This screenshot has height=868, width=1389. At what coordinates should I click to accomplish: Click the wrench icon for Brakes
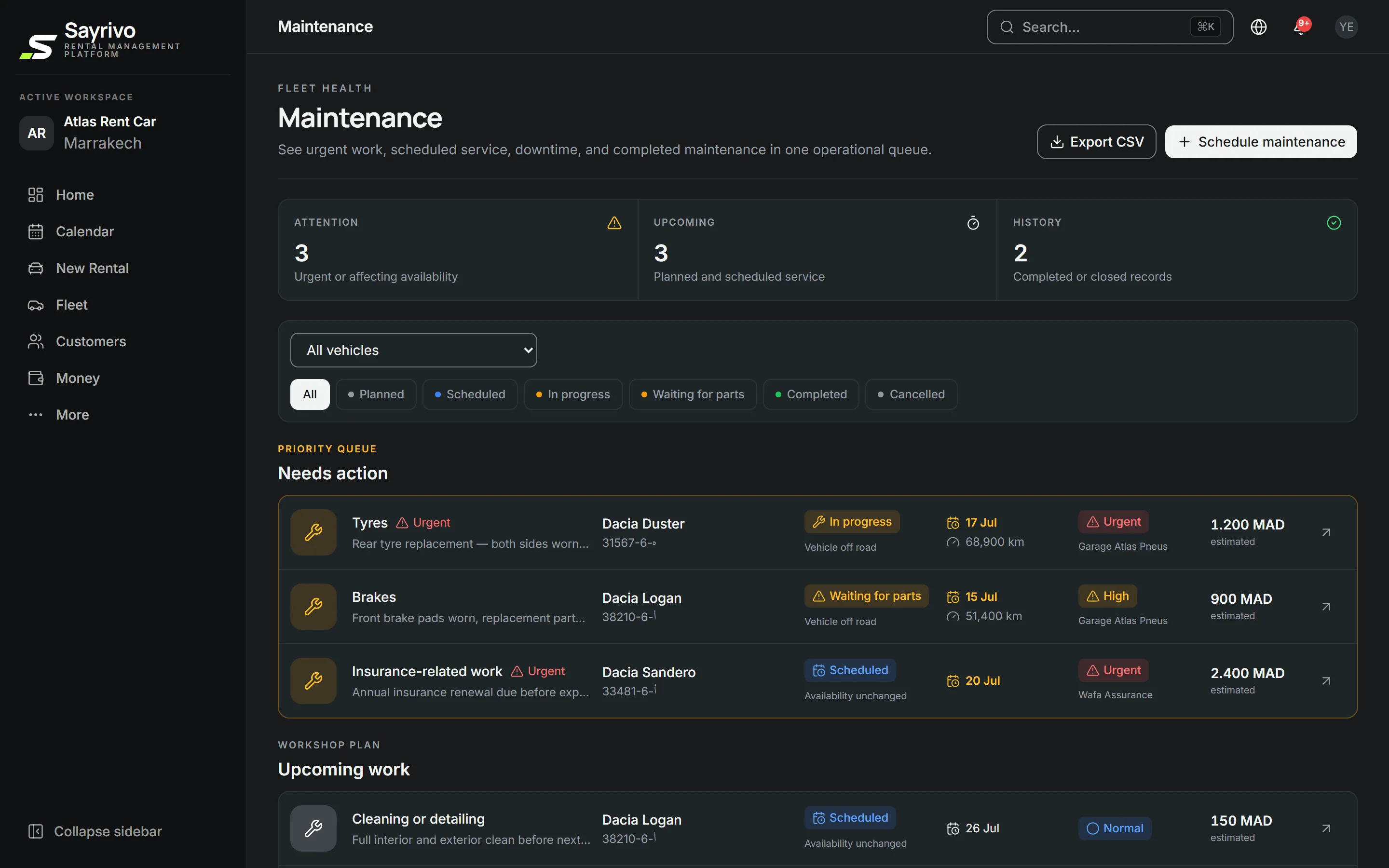(313, 606)
